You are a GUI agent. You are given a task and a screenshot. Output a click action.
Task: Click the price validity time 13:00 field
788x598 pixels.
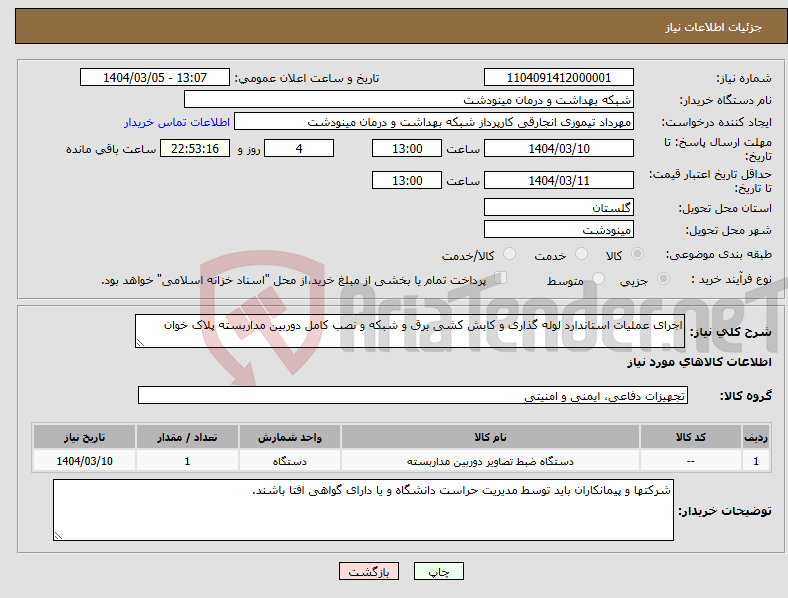pyautogui.click(x=407, y=180)
